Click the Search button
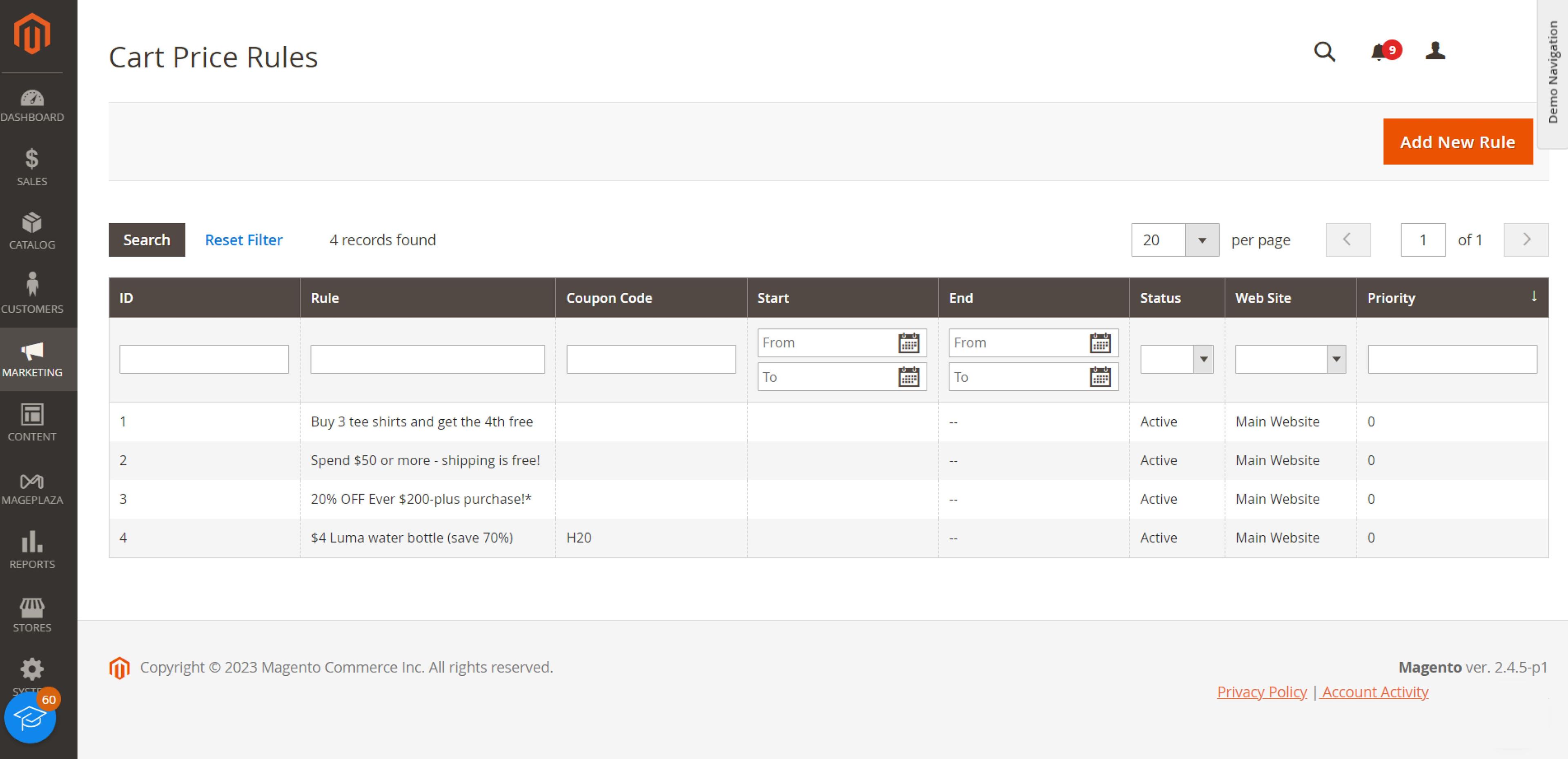 point(146,239)
